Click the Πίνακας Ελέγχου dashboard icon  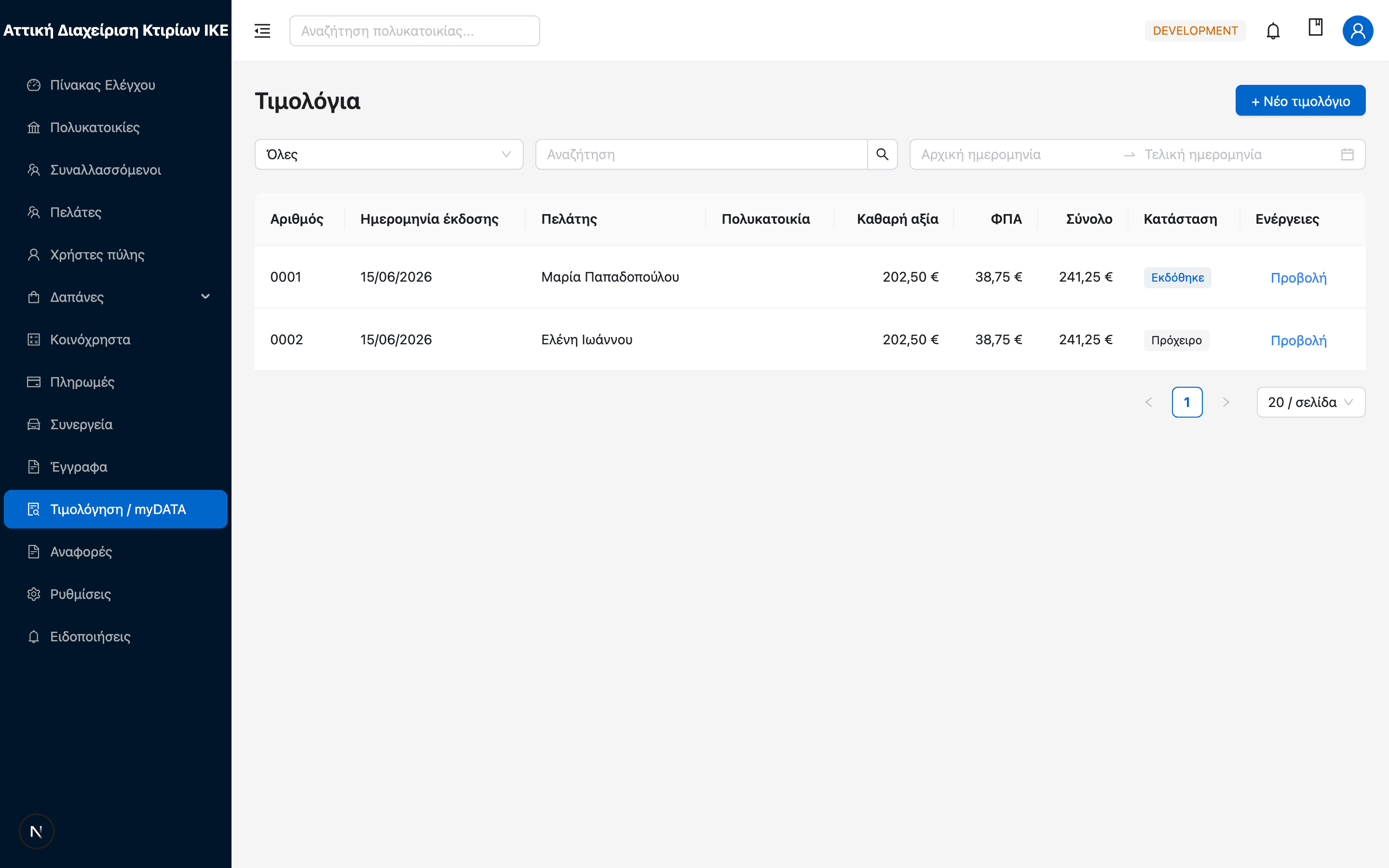coord(34,85)
